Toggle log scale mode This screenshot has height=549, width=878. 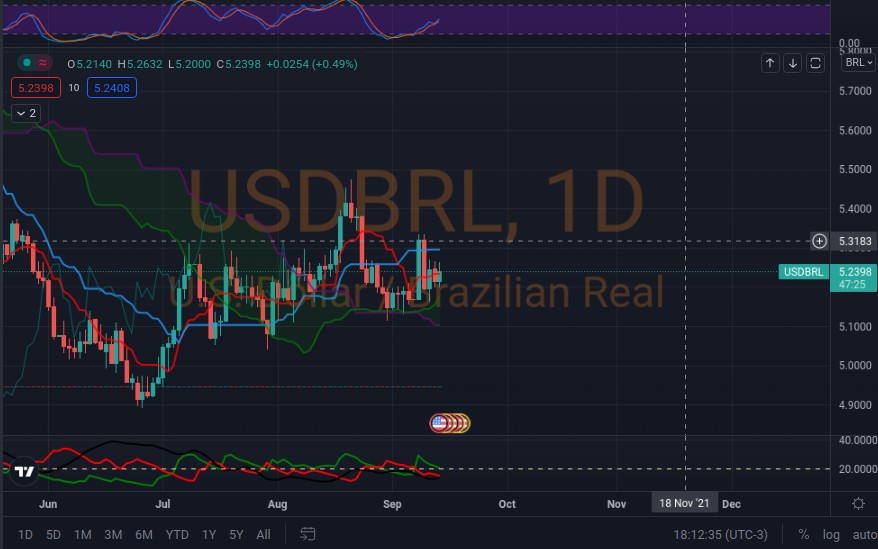(831, 534)
